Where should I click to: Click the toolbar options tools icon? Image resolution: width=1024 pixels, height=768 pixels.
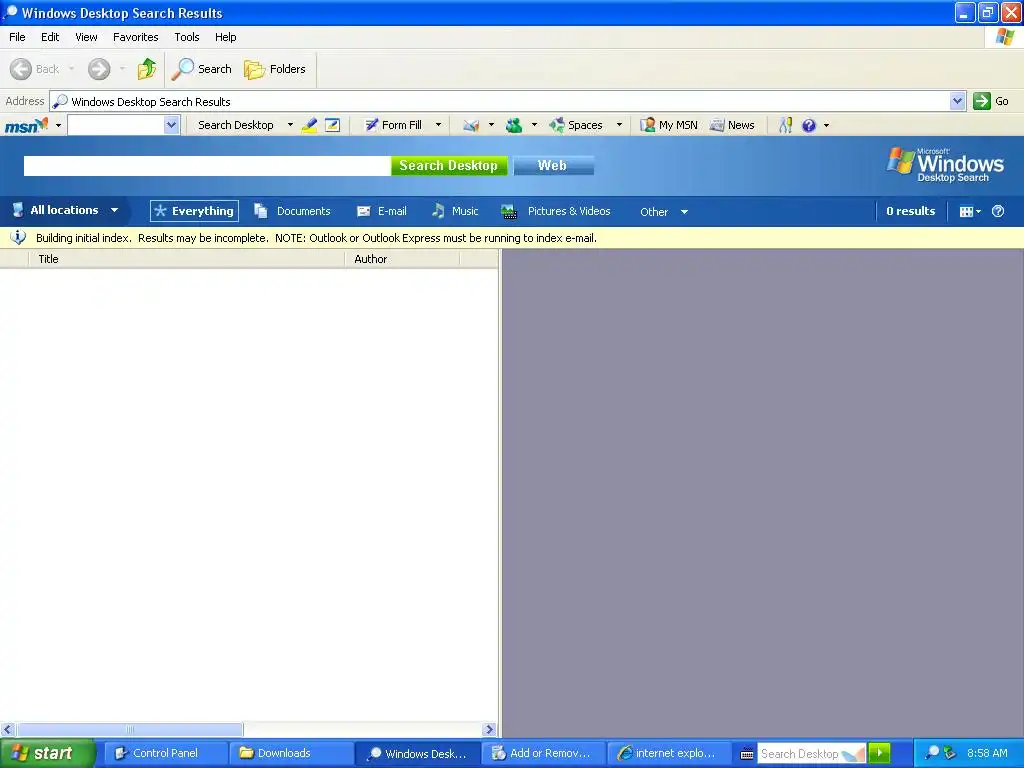coord(785,125)
